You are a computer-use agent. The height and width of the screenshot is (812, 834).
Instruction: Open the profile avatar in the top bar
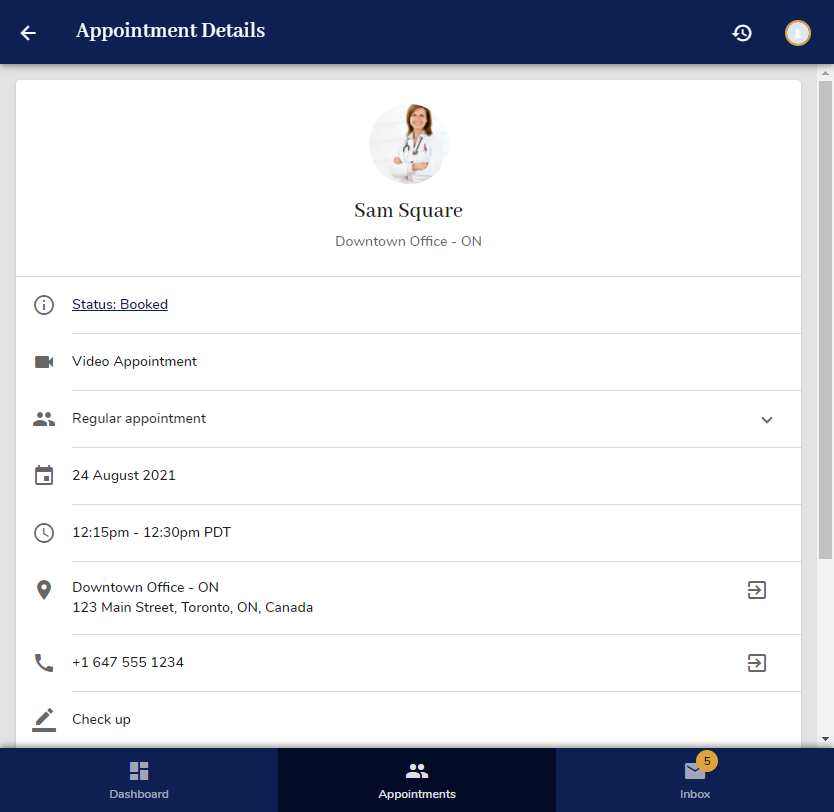[x=797, y=32]
